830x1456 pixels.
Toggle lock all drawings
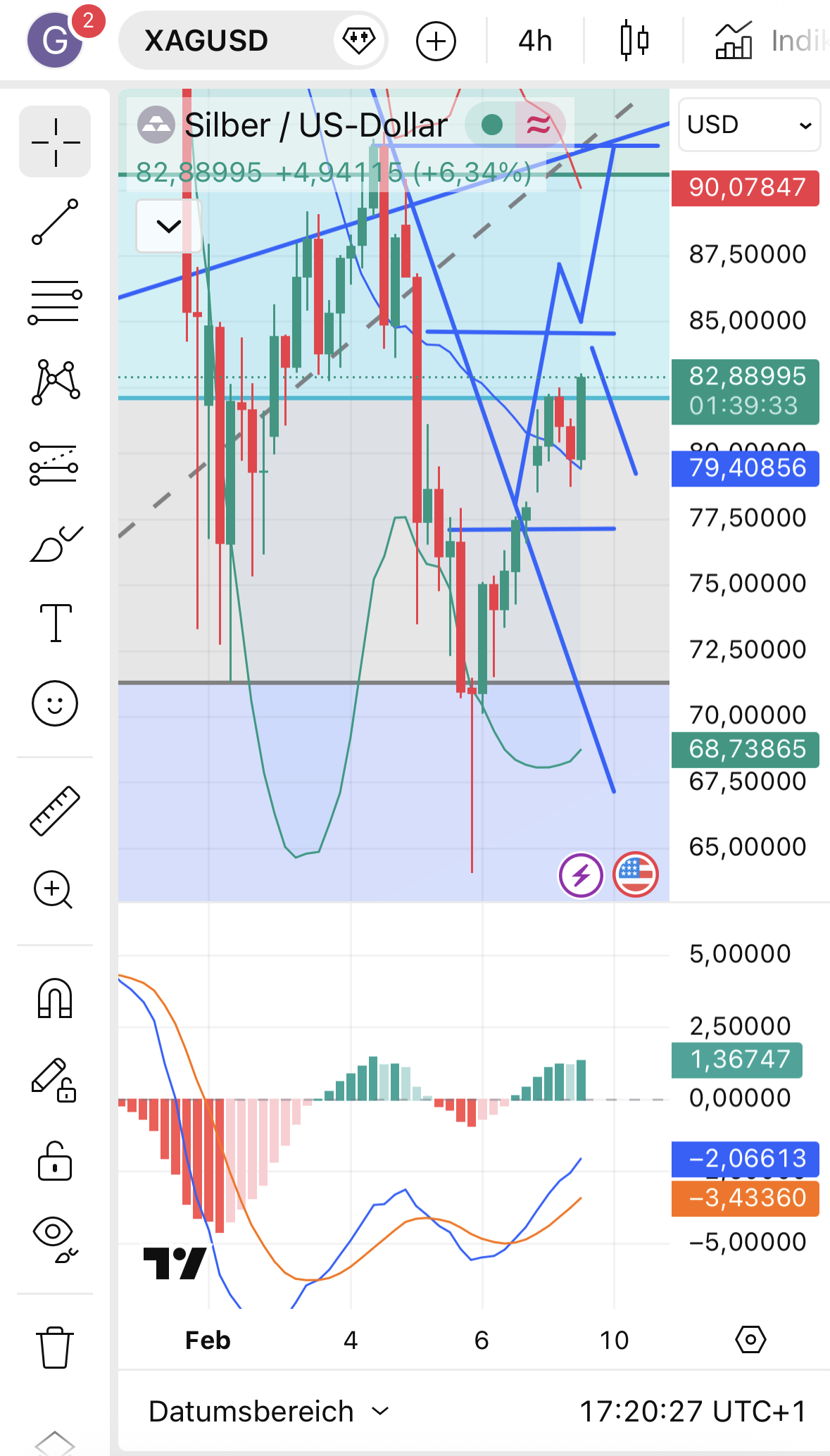tap(55, 1161)
